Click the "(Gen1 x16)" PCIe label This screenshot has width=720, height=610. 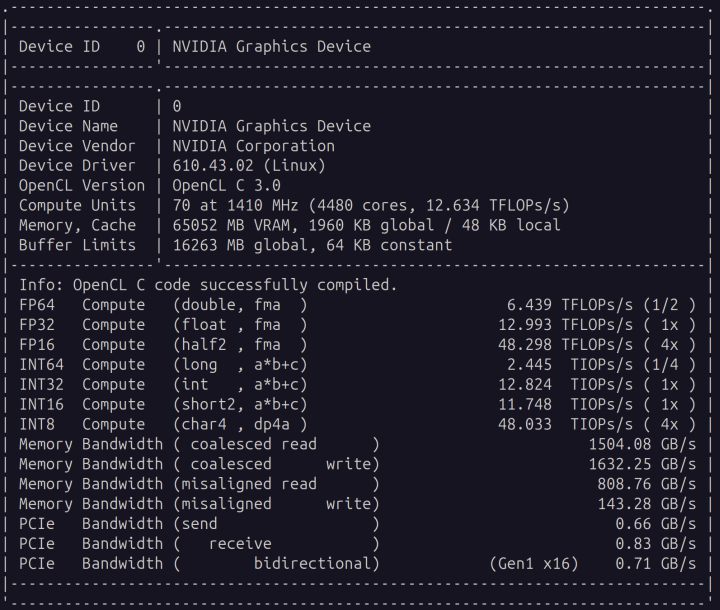point(534,564)
